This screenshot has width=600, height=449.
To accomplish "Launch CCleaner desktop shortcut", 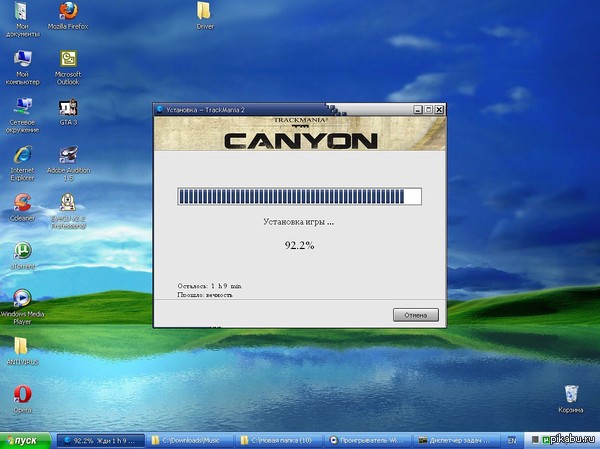I will click(x=22, y=207).
